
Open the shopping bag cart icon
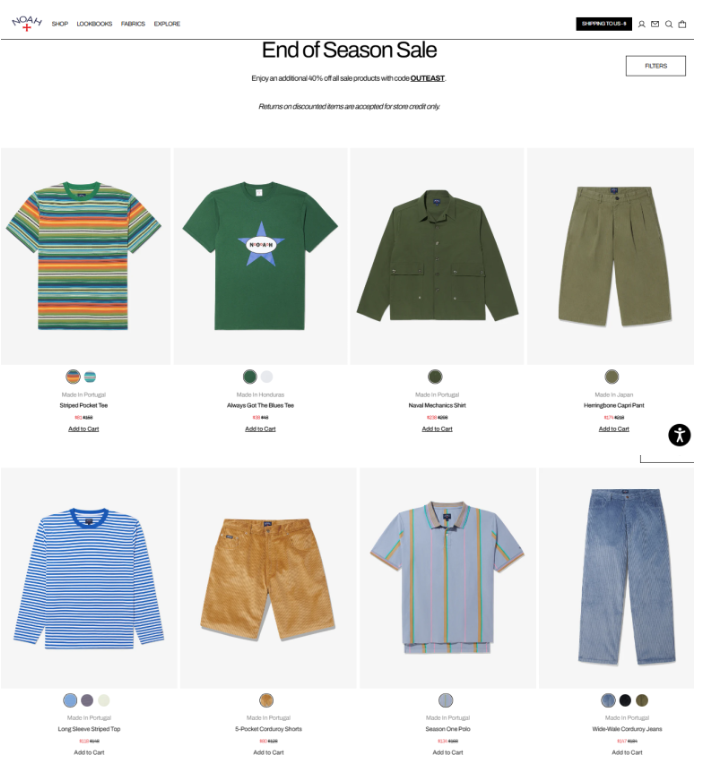click(682, 24)
